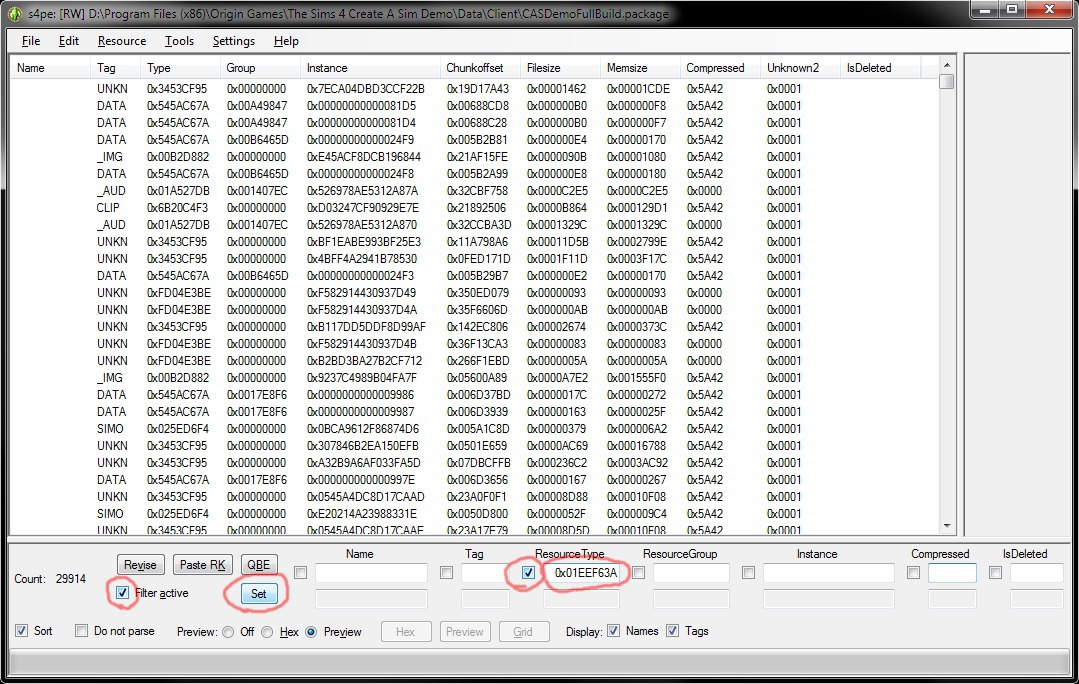This screenshot has width=1079, height=684.
Task: Click the resource list scrollbar thumb
Action: tap(947, 81)
